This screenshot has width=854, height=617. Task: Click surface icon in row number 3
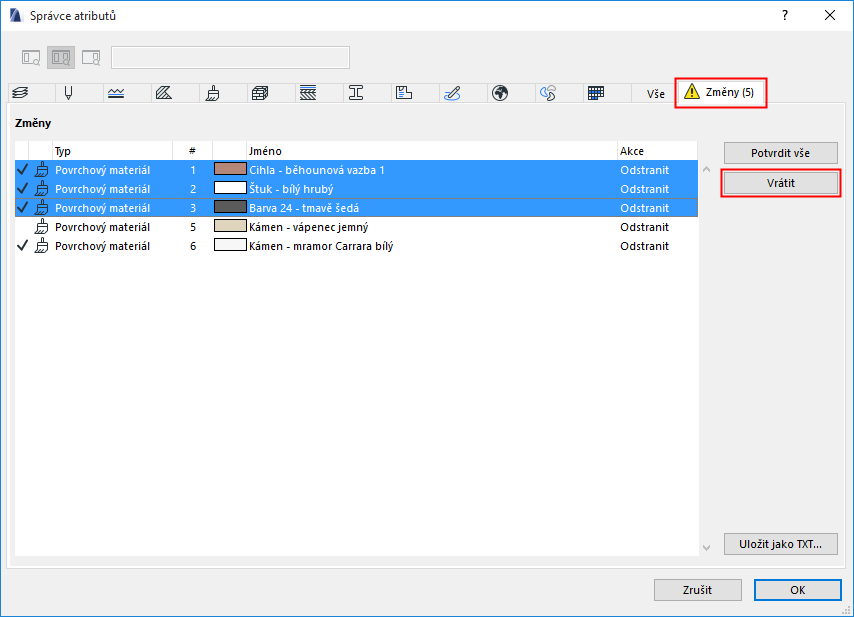[41, 208]
